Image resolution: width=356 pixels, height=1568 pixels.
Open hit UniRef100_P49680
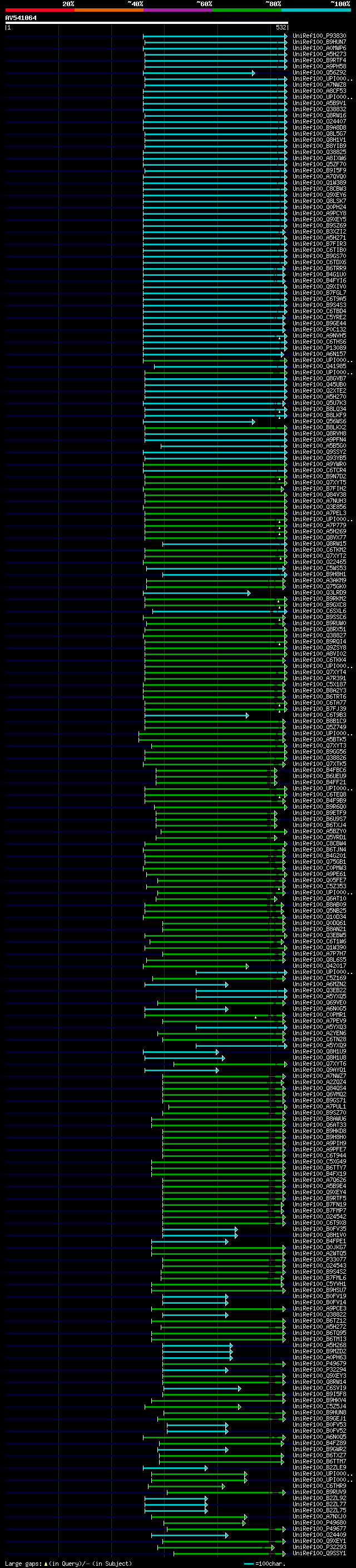tap(319, 1523)
